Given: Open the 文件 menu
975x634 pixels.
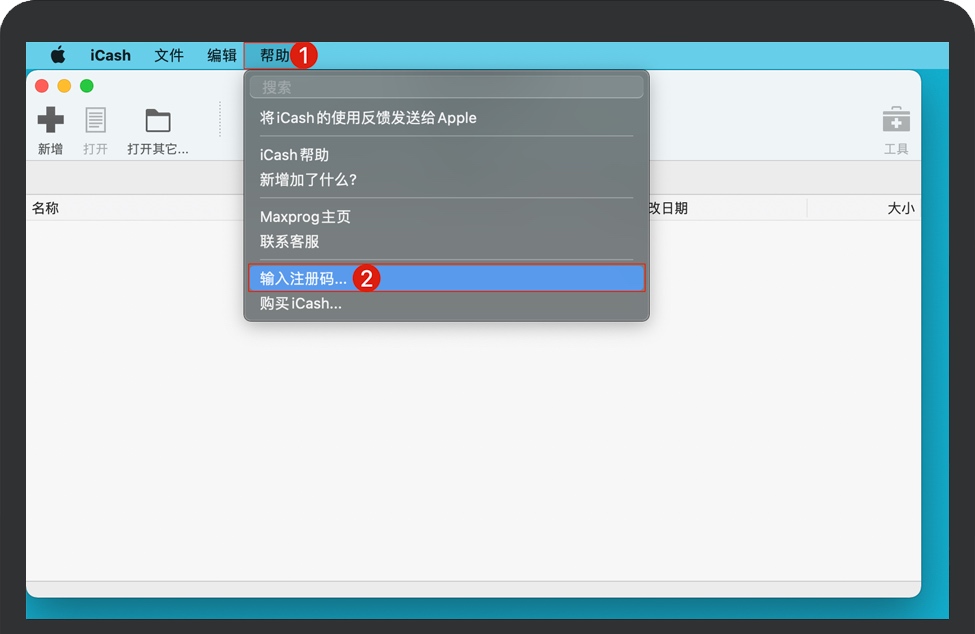Looking at the screenshot, I should coord(169,55).
